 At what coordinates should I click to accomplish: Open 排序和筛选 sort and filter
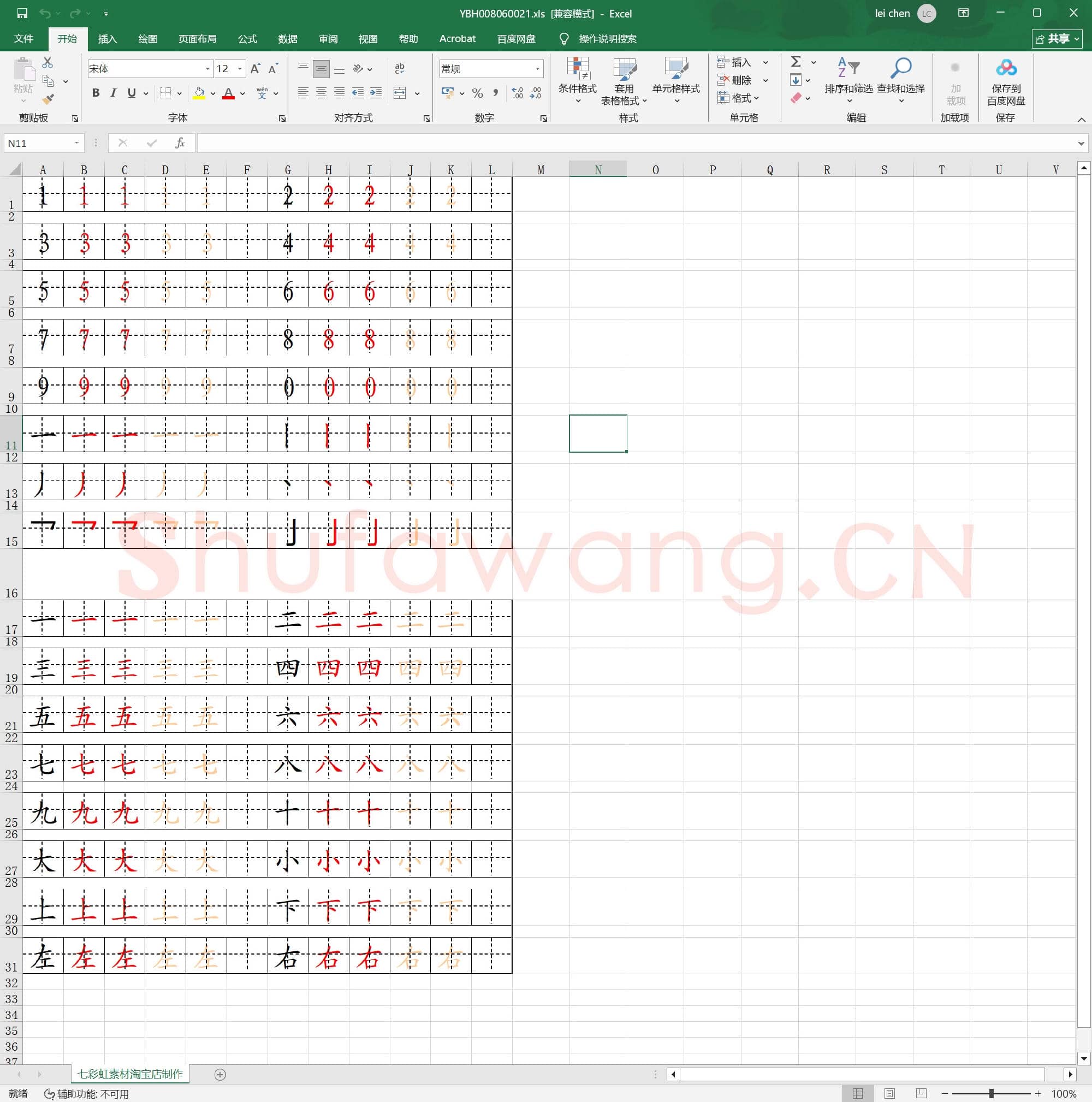pyautogui.click(x=848, y=80)
